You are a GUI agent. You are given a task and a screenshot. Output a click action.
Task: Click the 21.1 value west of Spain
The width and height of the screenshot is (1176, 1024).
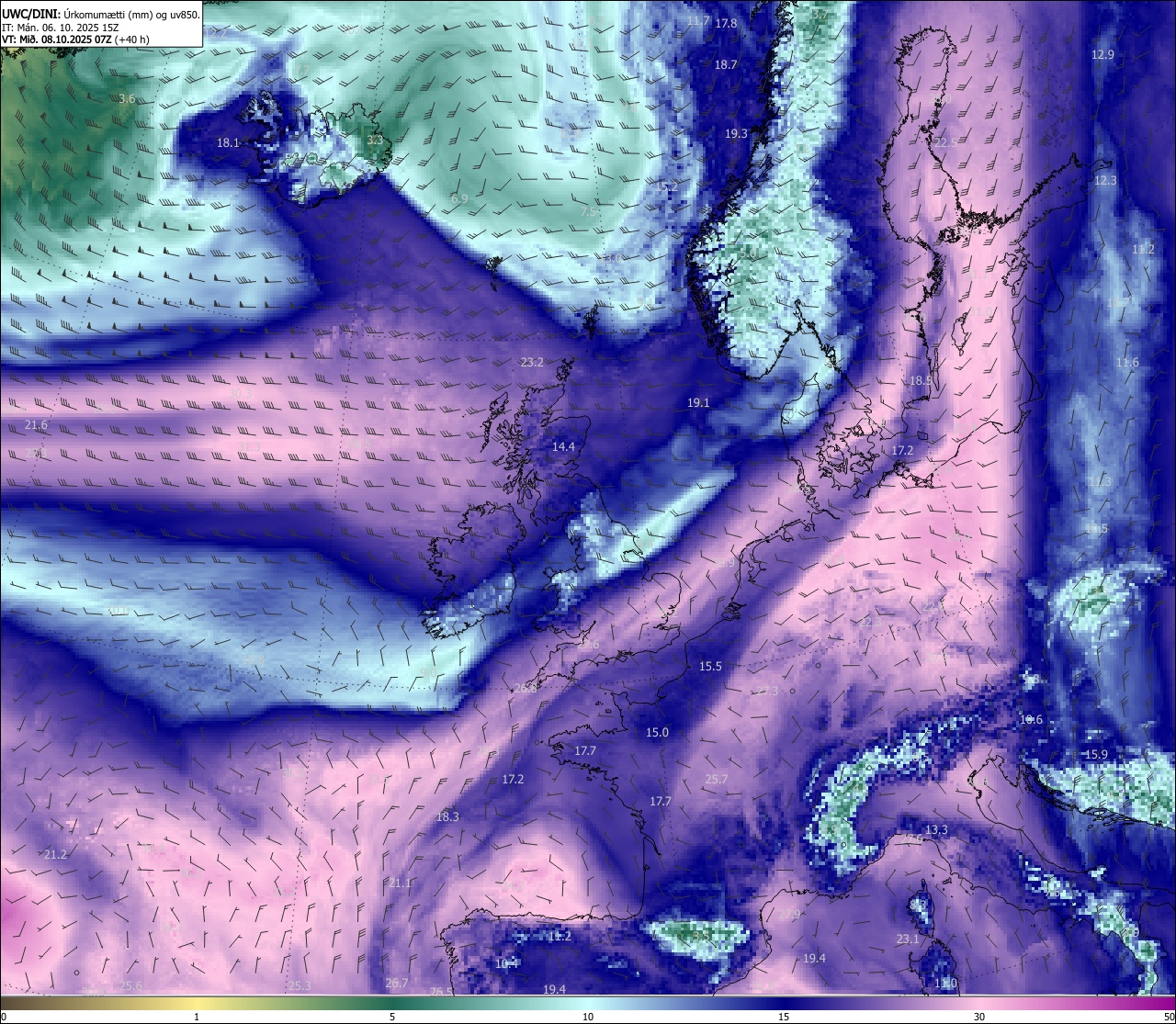(x=400, y=883)
